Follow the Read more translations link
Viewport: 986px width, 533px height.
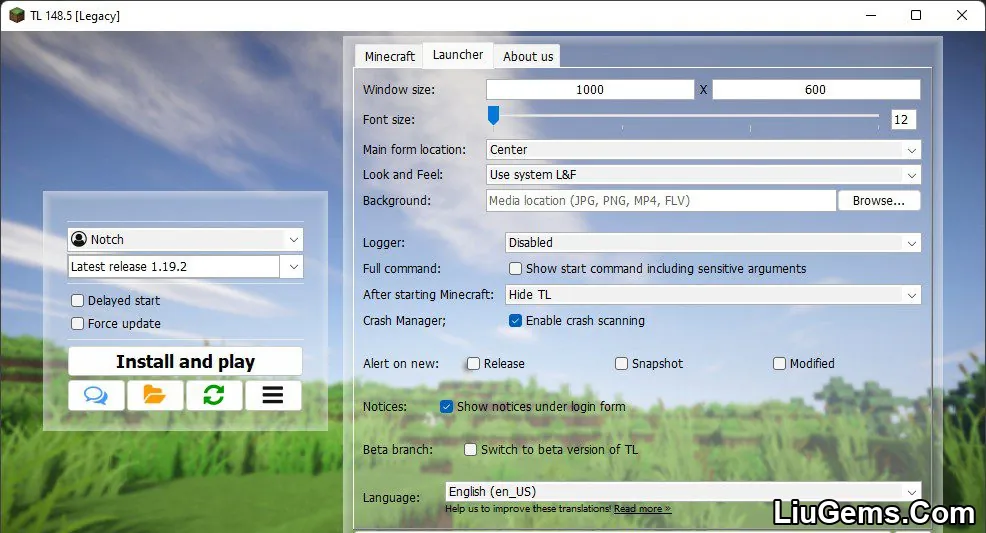(x=642, y=508)
